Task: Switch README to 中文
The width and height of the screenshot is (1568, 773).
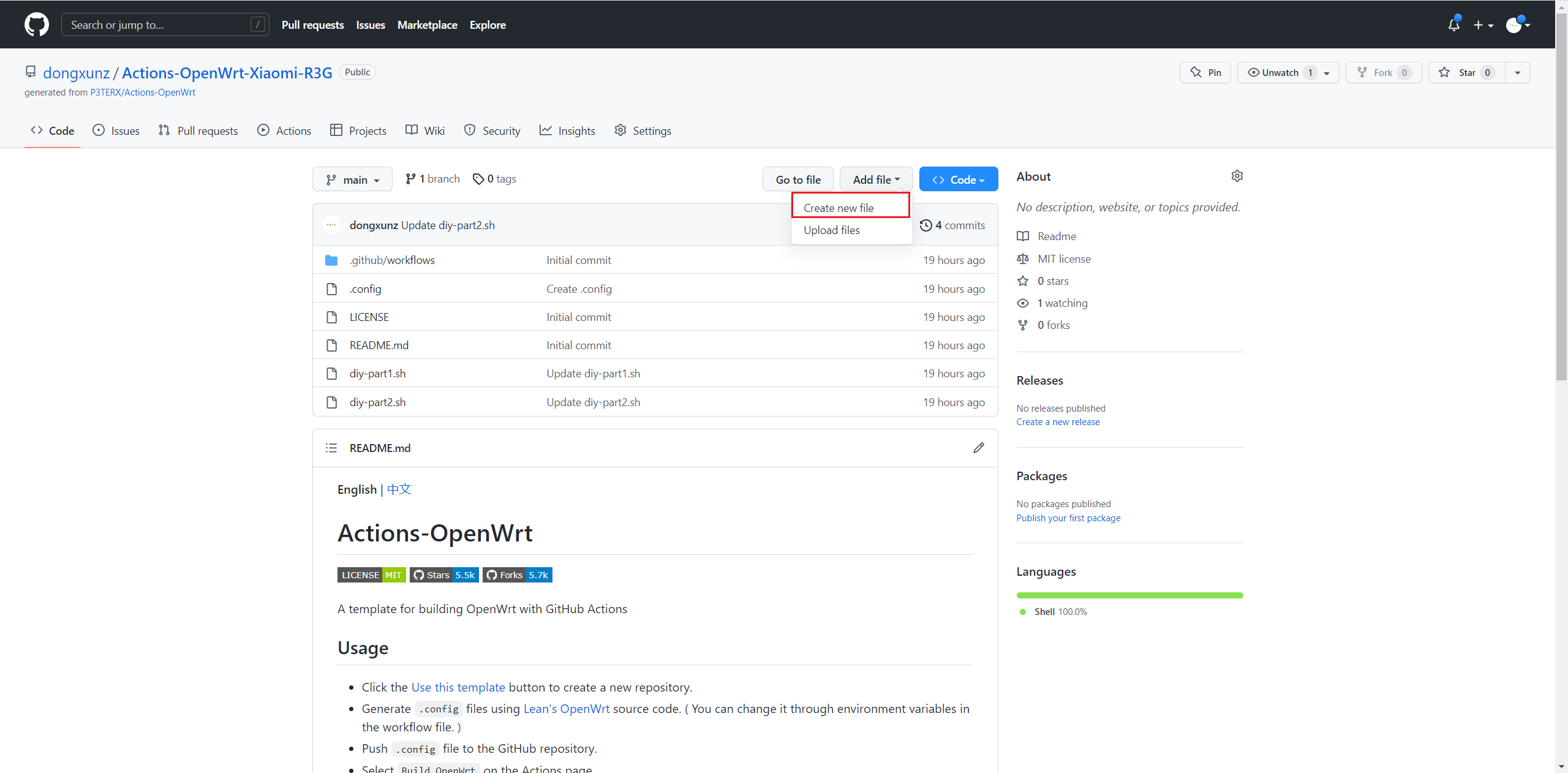Action: click(399, 489)
